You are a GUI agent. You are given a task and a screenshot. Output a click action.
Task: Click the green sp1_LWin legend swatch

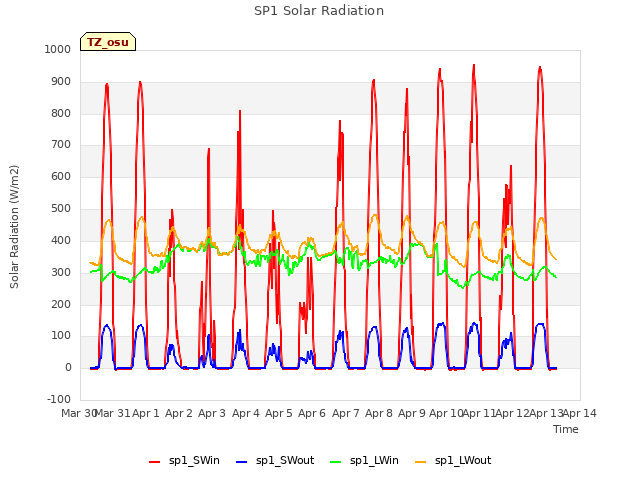(x=336, y=462)
